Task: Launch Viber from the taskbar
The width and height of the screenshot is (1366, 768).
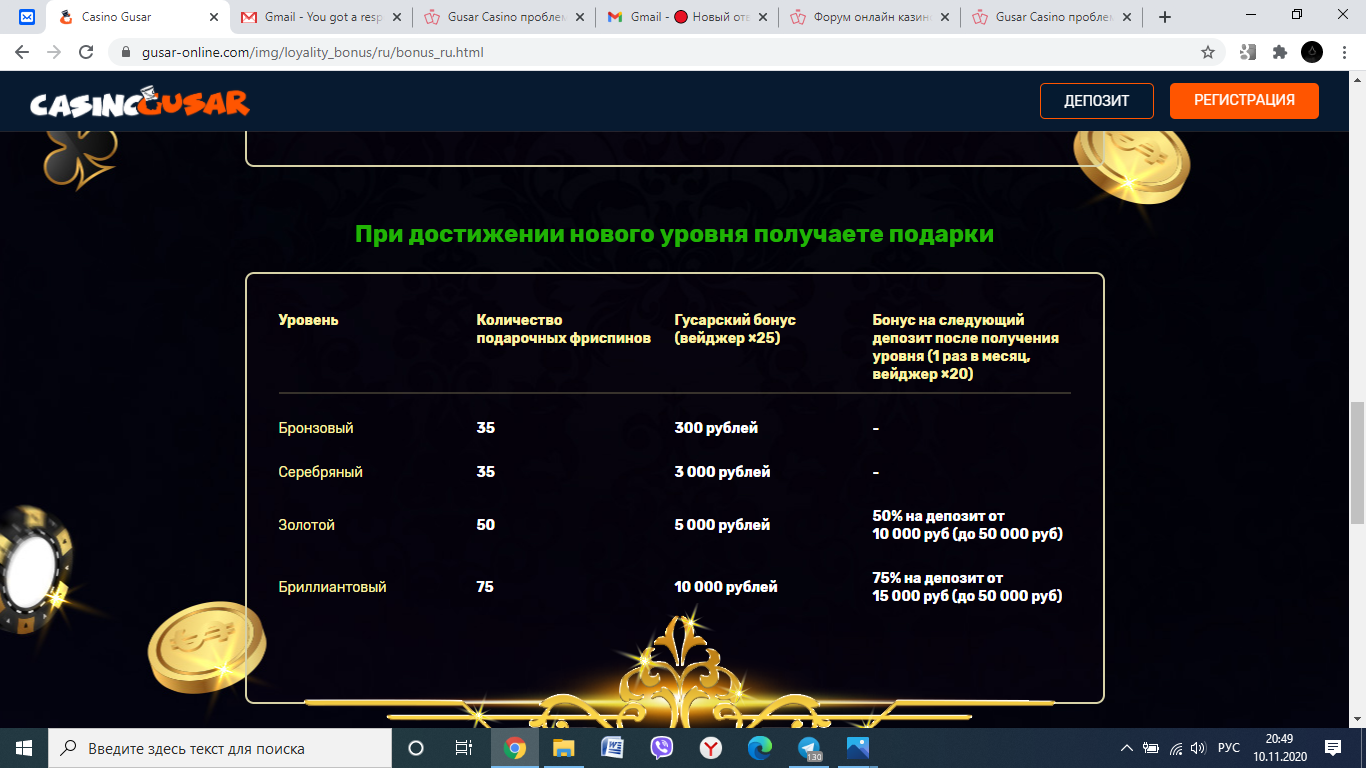Action: click(x=661, y=748)
